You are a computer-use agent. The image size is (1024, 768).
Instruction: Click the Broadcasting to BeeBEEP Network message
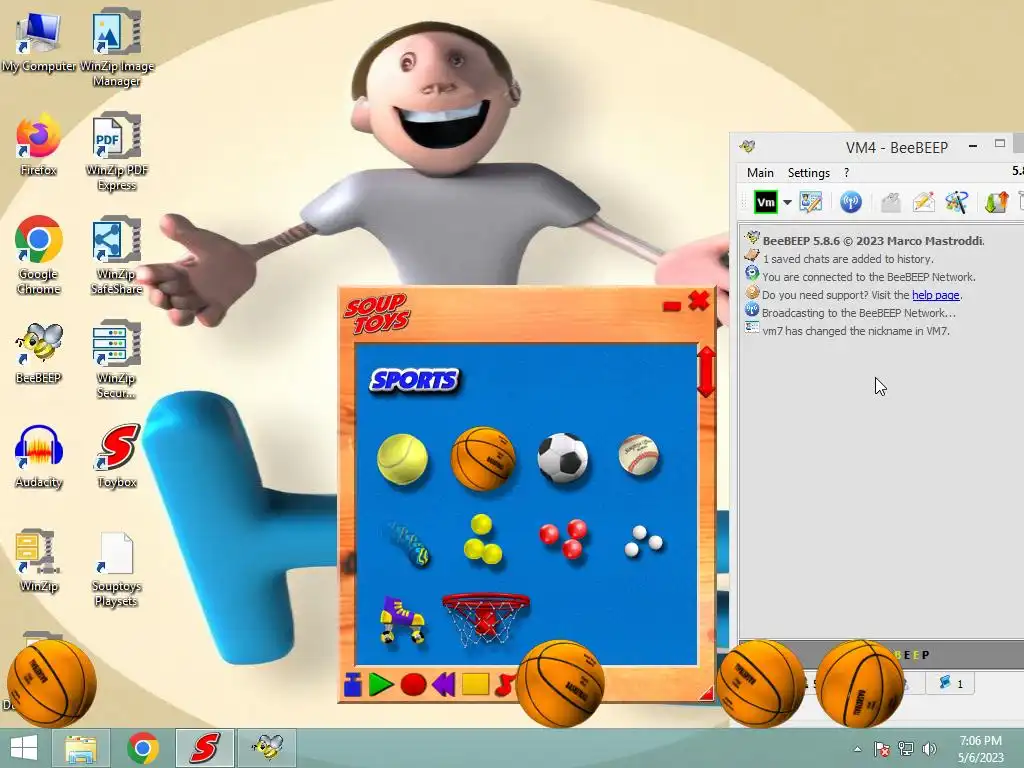(859, 313)
